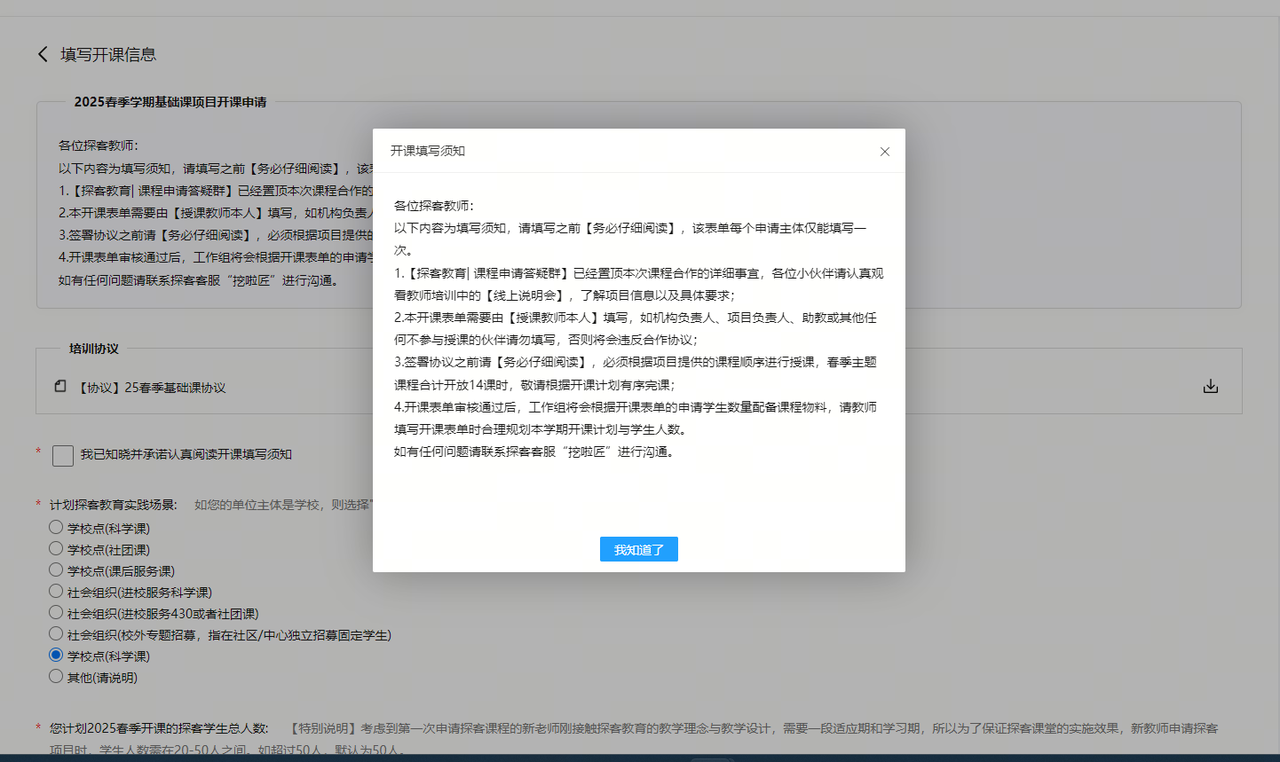1280x762 pixels.
Task: Click the 2025春季学期基础课项目开课申请 heading
Action: point(170,102)
